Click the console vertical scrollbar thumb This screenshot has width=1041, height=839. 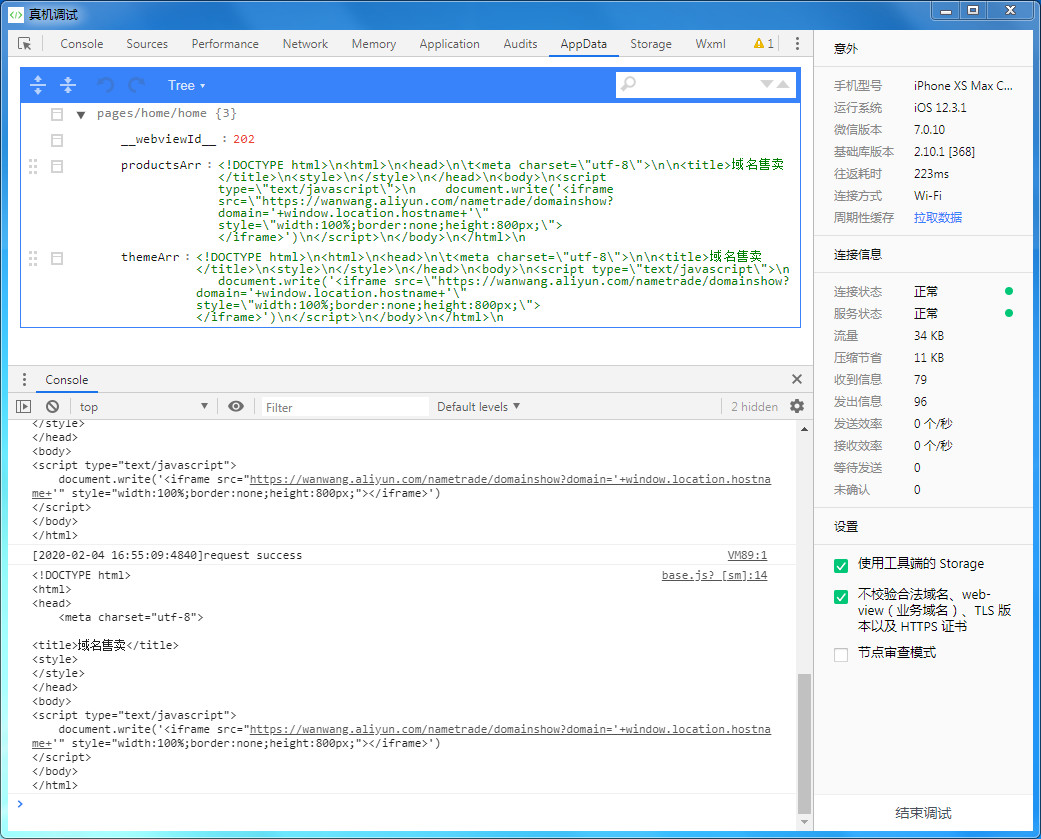804,743
